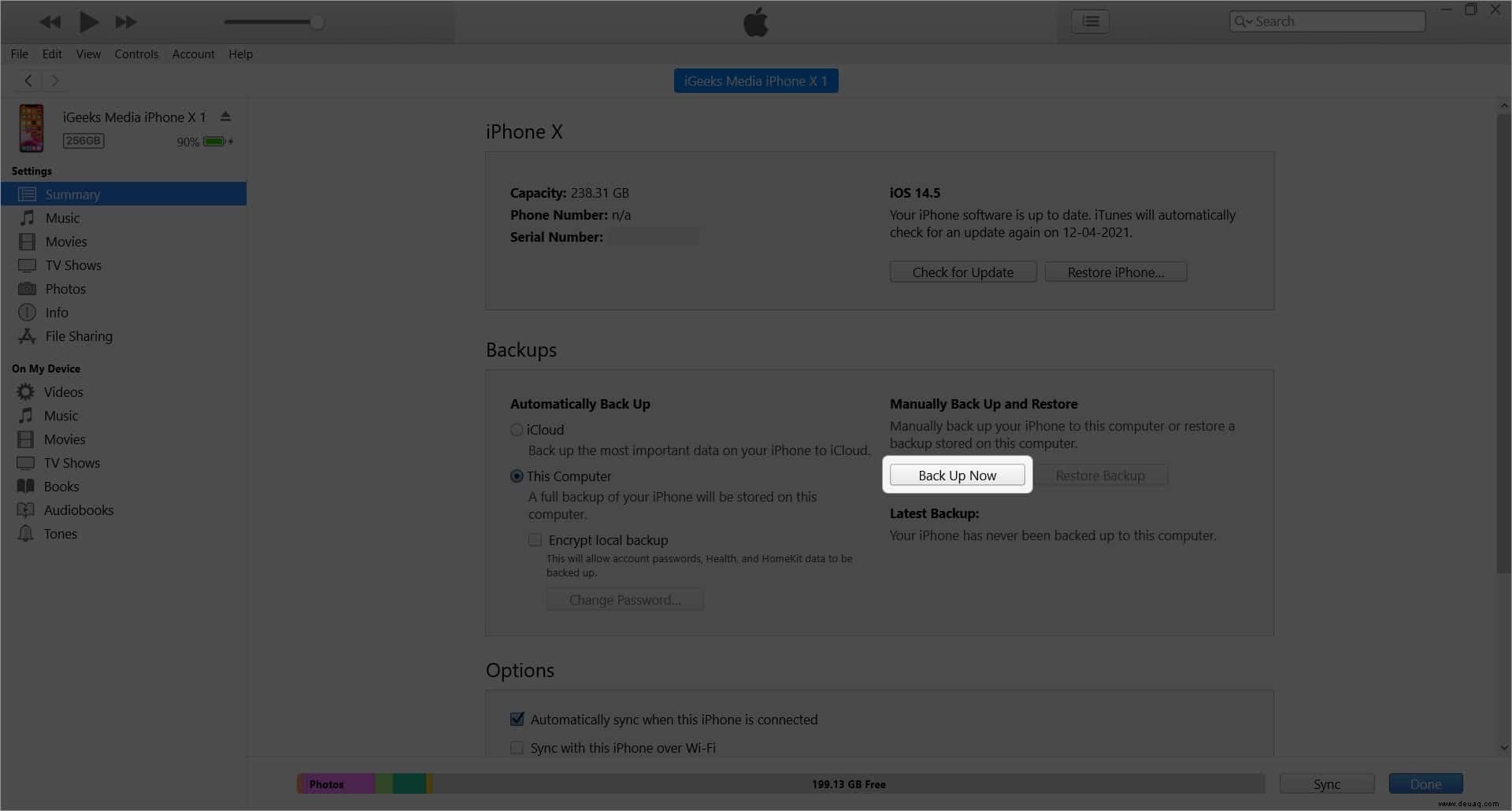Open Audiobooks under On My Device
The height and width of the screenshot is (811, 1512).
click(x=124, y=510)
